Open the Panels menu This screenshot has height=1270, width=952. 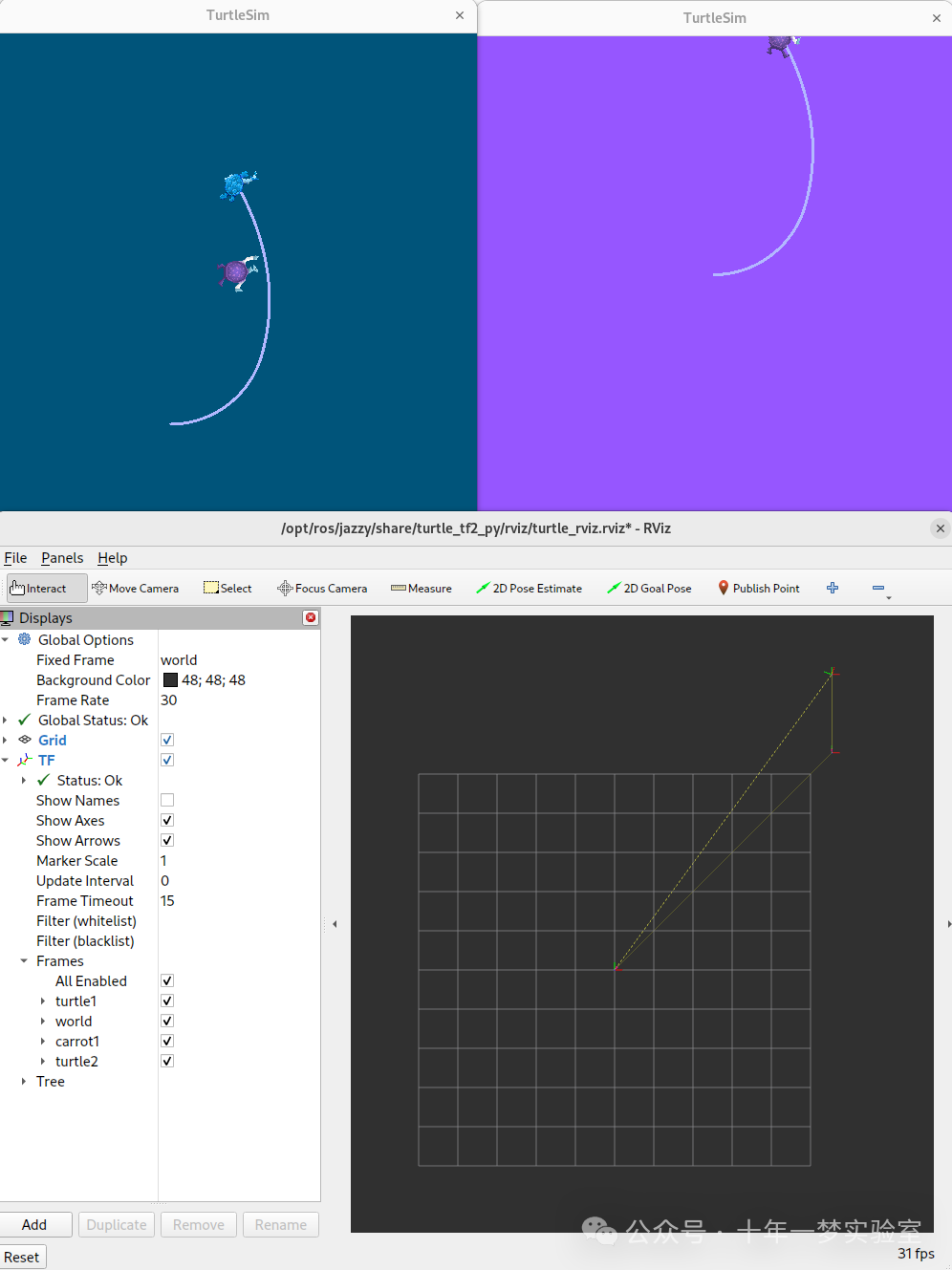tap(62, 558)
